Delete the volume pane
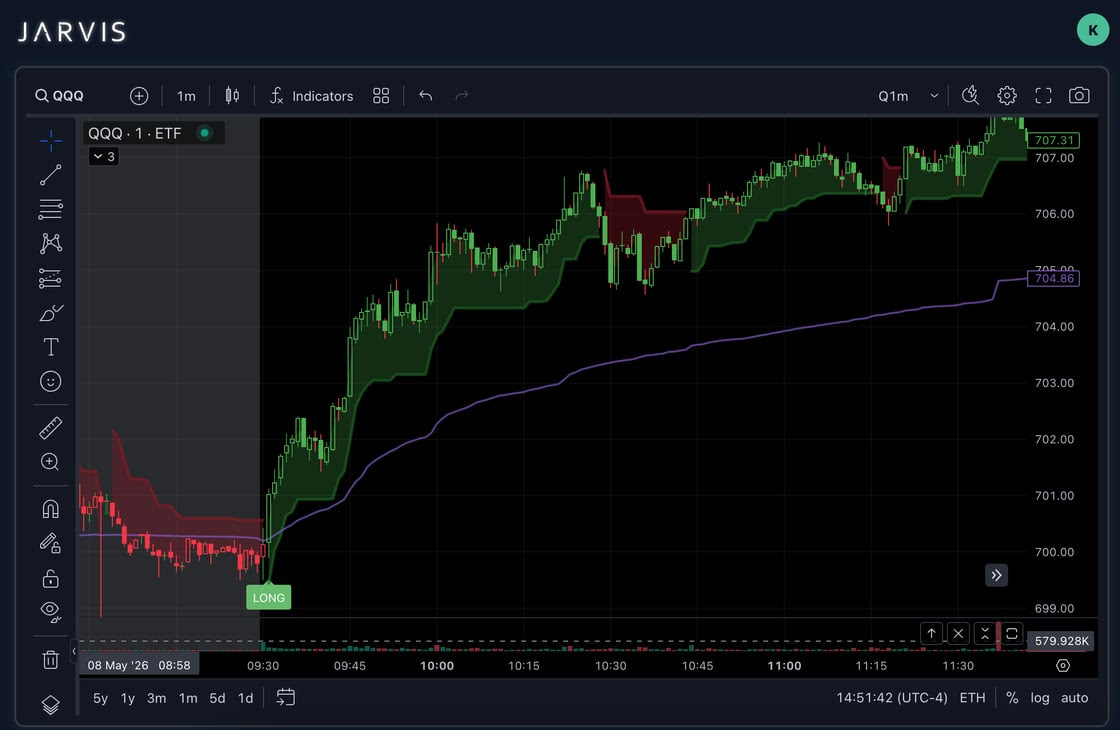The image size is (1120, 730). pos(959,634)
